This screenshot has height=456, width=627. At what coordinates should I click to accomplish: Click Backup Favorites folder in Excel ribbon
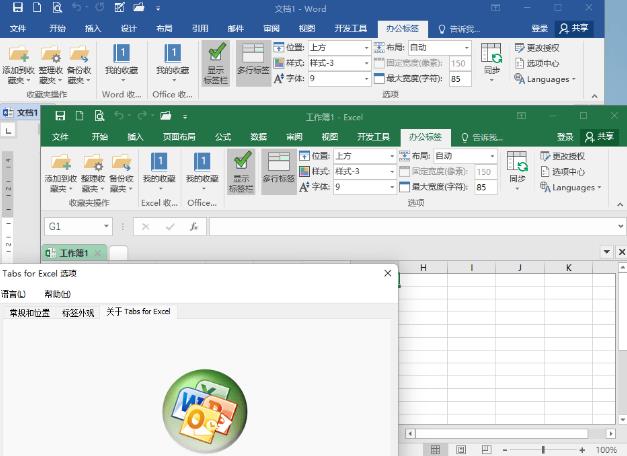click(122, 173)
